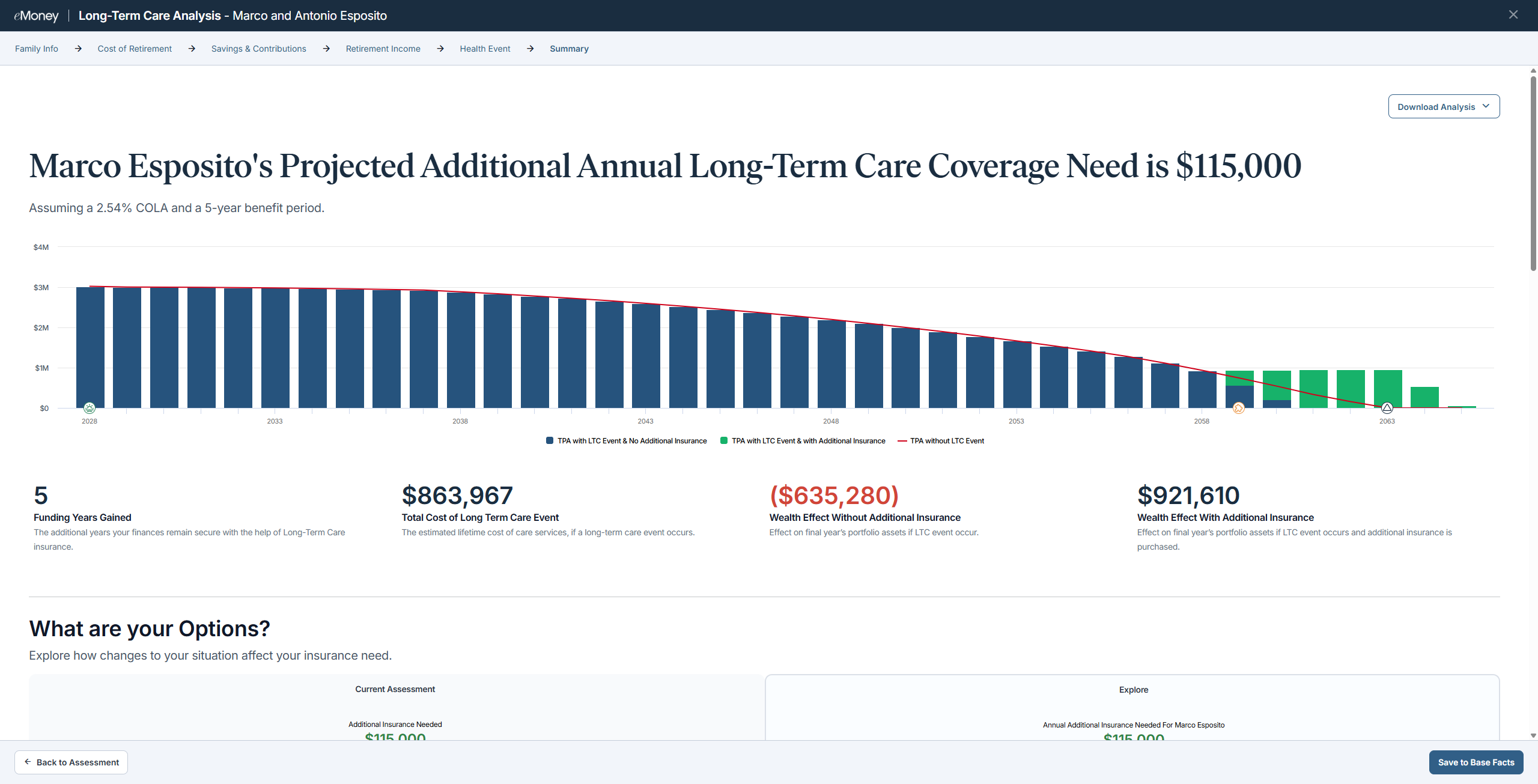This screenshot has width=1538, height=784.
Task: Click the back arrow in Back to Assessment
Action: point(28,762)
